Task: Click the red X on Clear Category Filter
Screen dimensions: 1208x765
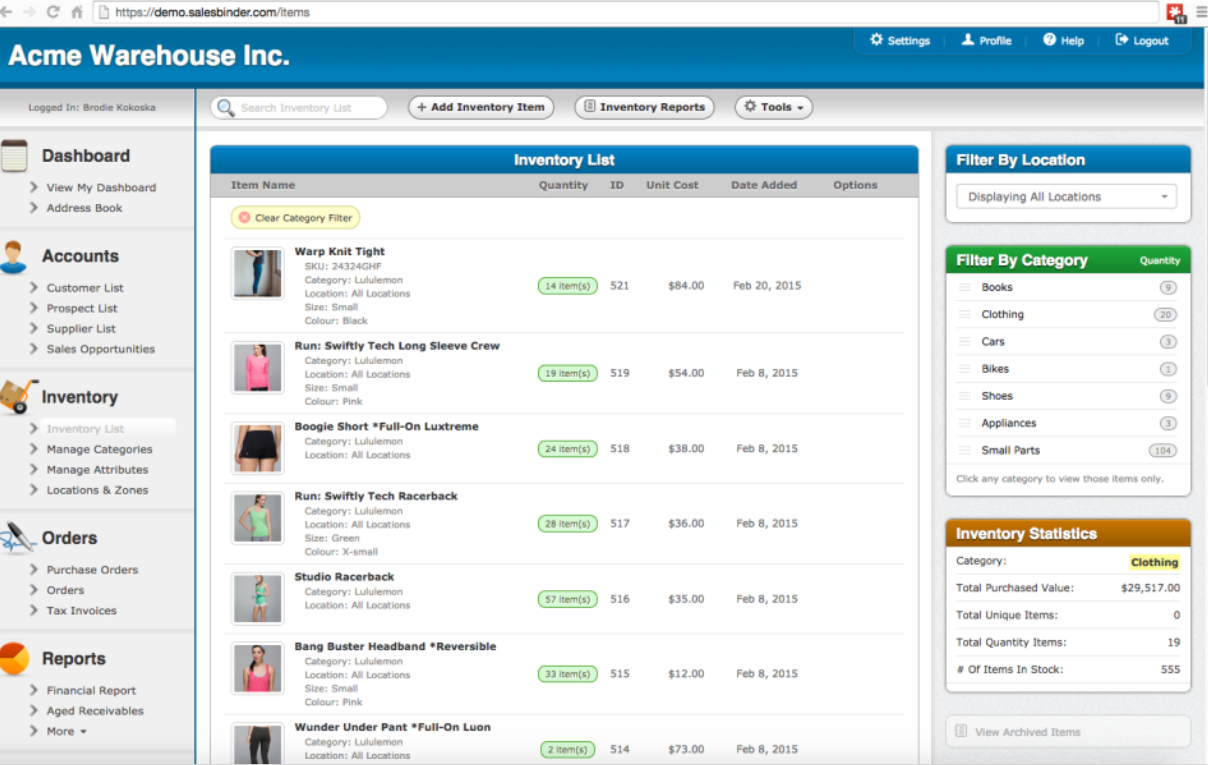Action: click(244, 217)
